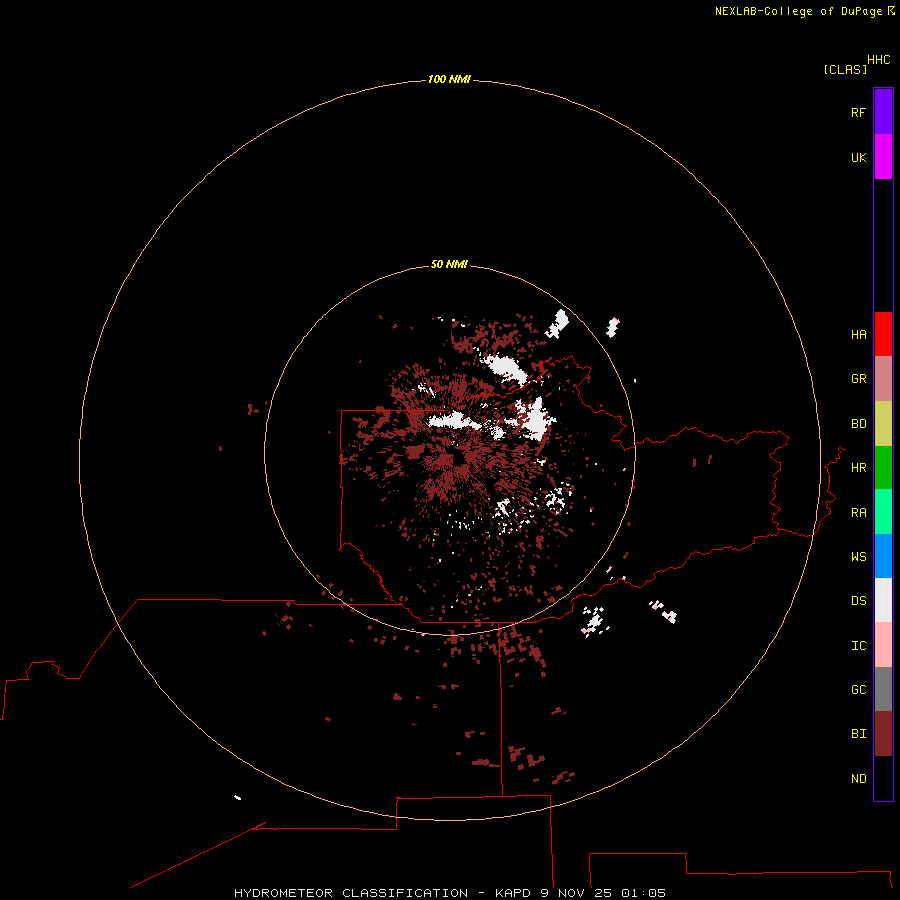
Task: Click the IC pink legend swatch
Action: [883, 645]
